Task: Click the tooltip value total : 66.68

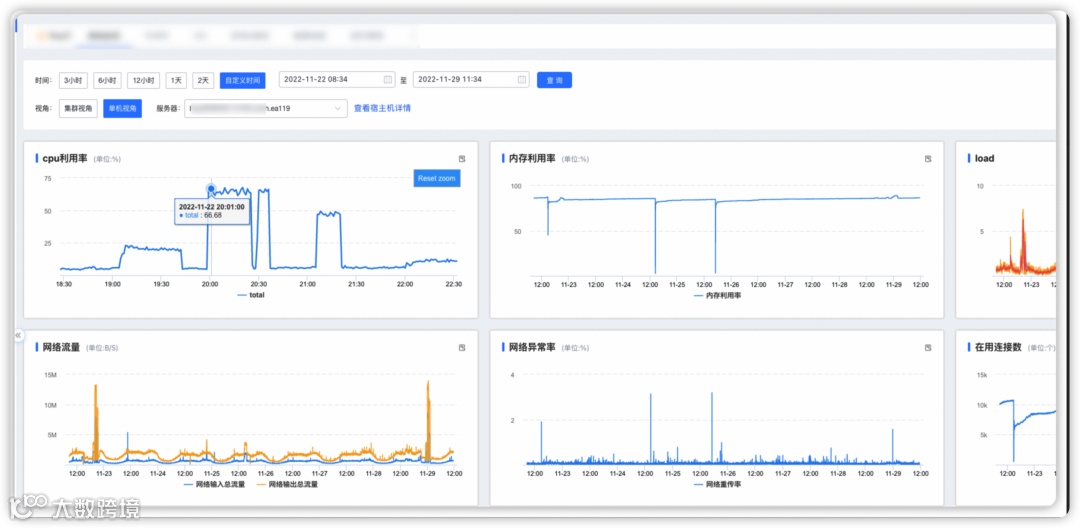Action: (200, 215)
